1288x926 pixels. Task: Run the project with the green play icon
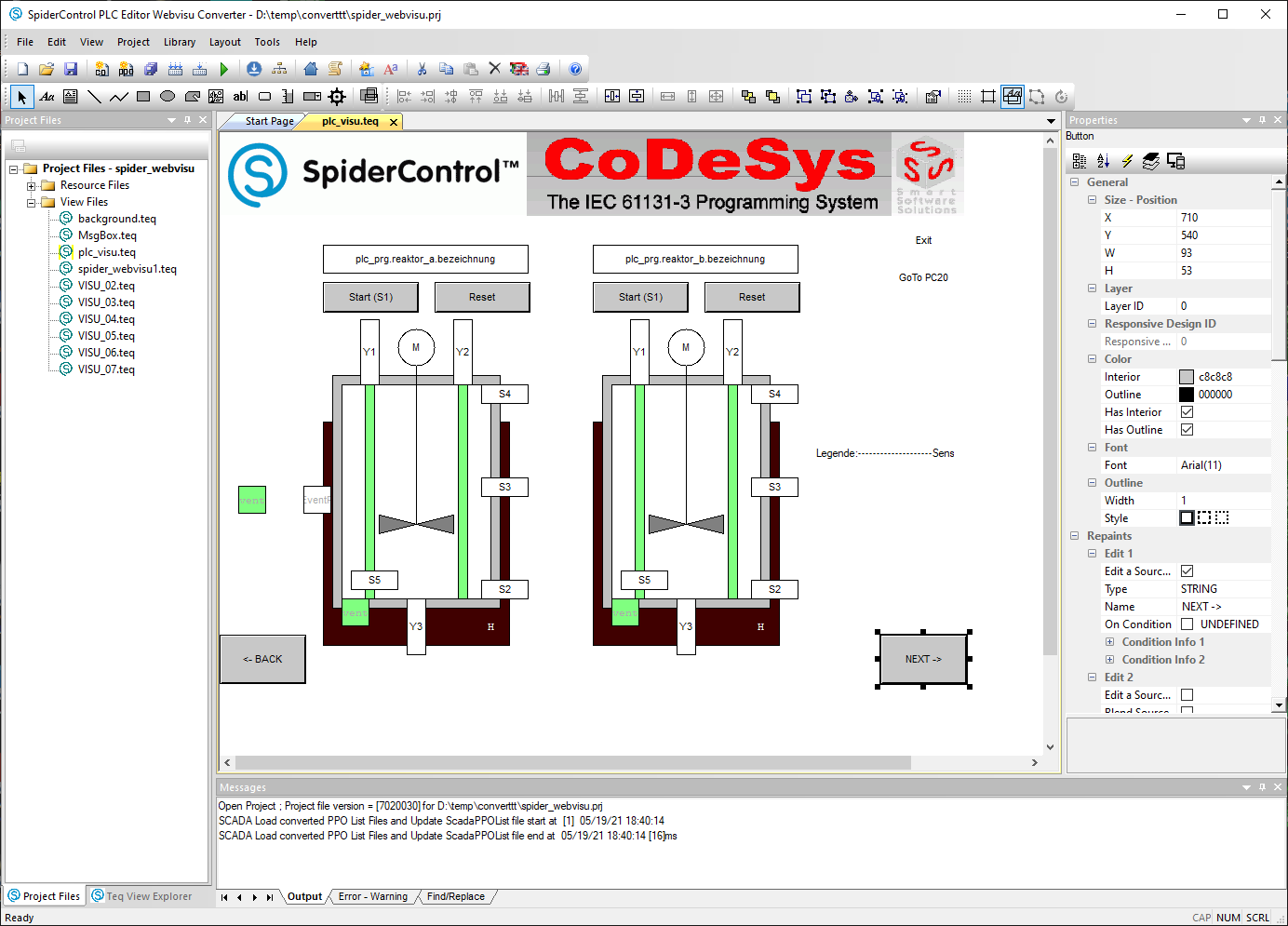pyautogui.click(x=224, y=68)
